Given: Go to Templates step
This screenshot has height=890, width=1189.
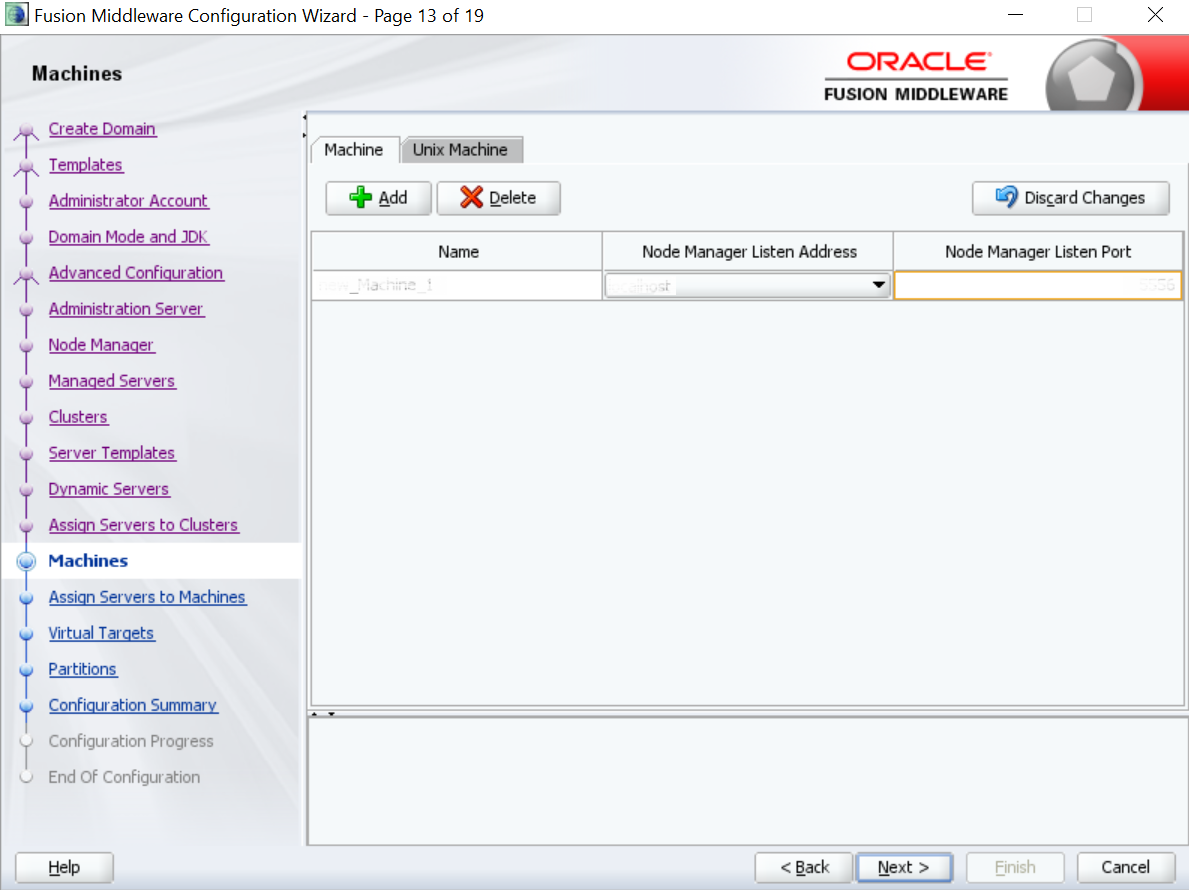Looking at the screenshot, I should point(86,165).
